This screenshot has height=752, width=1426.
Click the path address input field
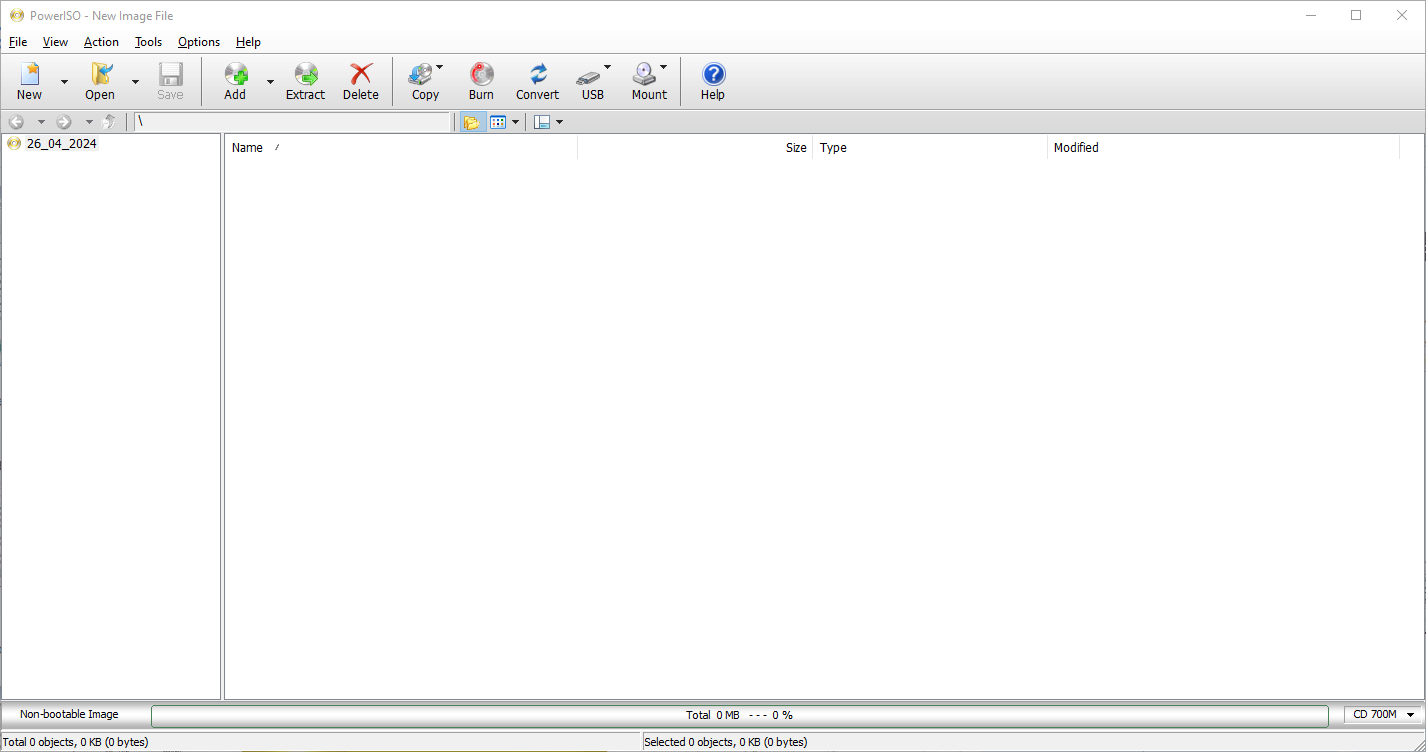292,122
